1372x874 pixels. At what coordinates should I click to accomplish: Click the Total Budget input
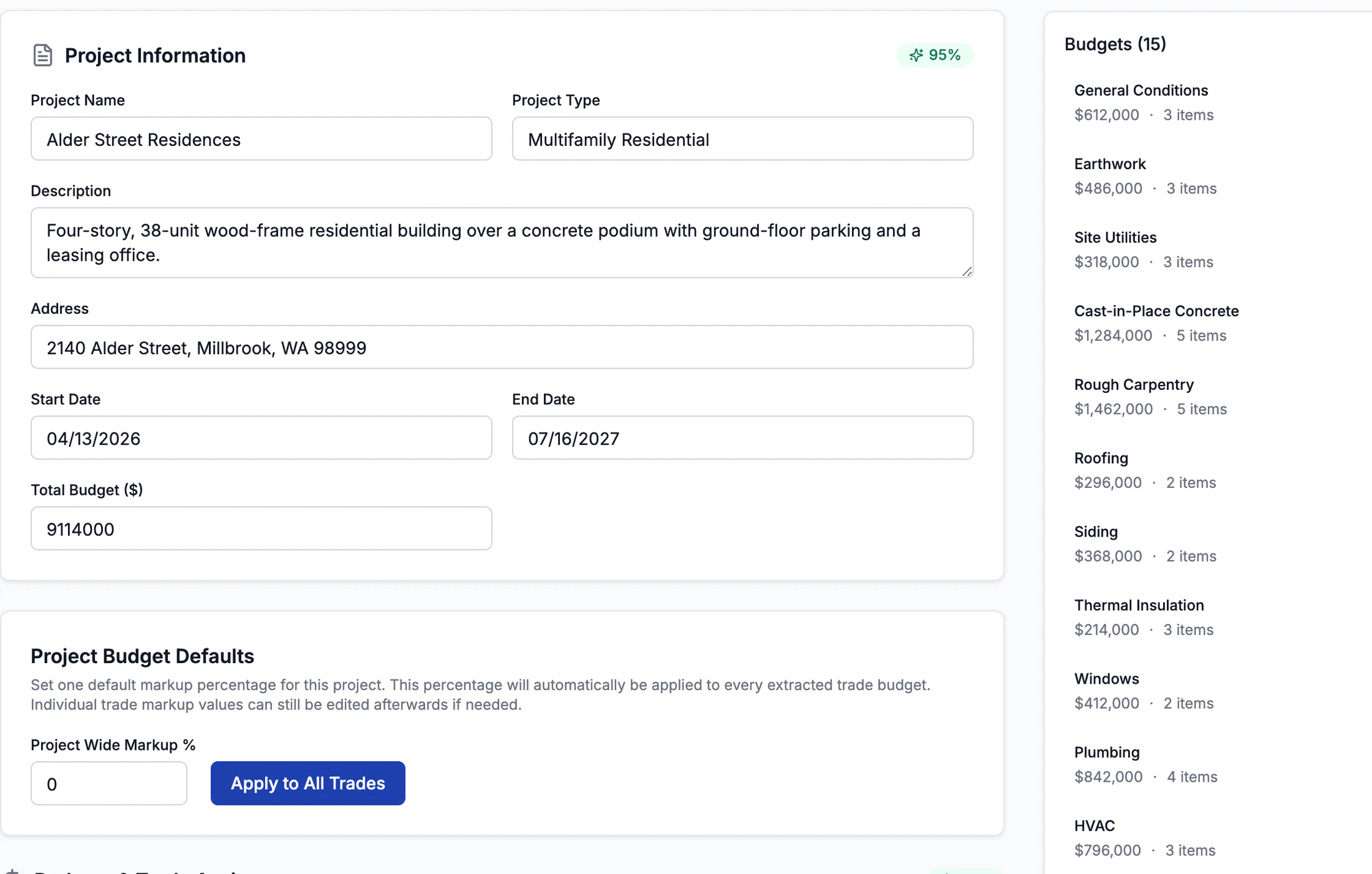tap(261, 528)
